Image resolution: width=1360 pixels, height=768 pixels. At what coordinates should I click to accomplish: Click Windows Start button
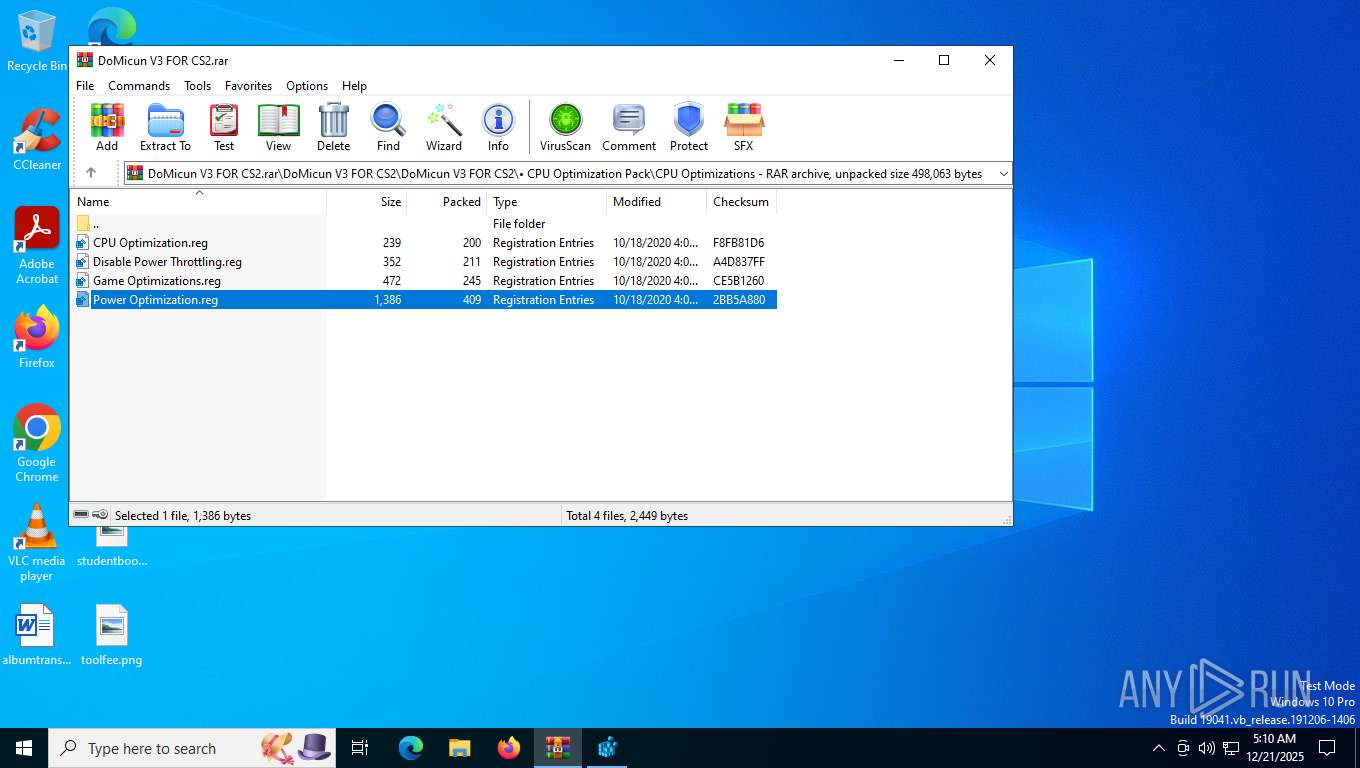click(24, 748)
